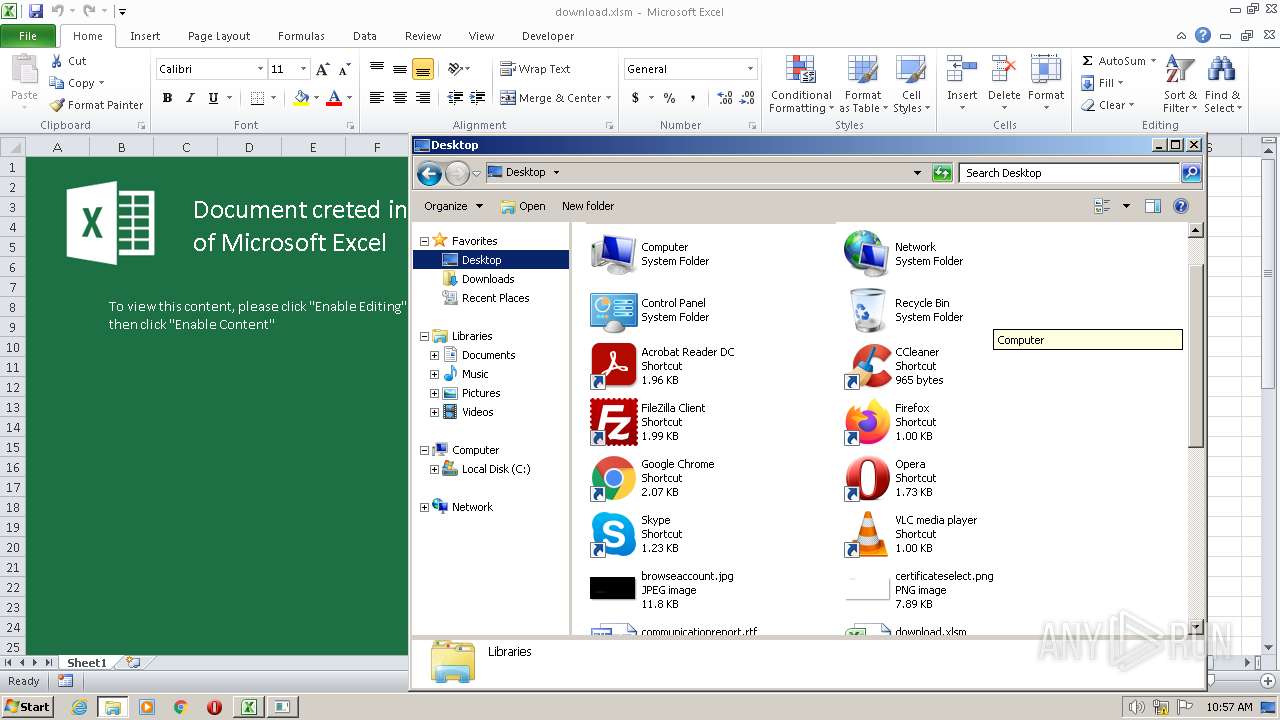The height and width of the screenshot is (720, 1280).
Task: Open Find & Select menu
Action: 1221,84
